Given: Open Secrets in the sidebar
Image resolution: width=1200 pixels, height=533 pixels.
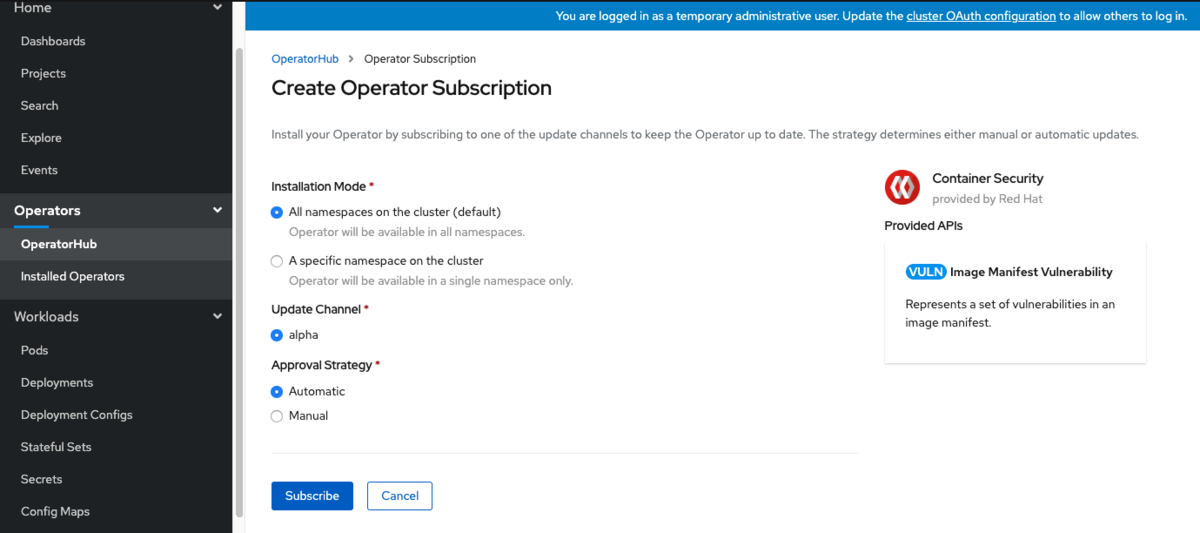Looking at the screenshot, I should (x=42, y=479).
